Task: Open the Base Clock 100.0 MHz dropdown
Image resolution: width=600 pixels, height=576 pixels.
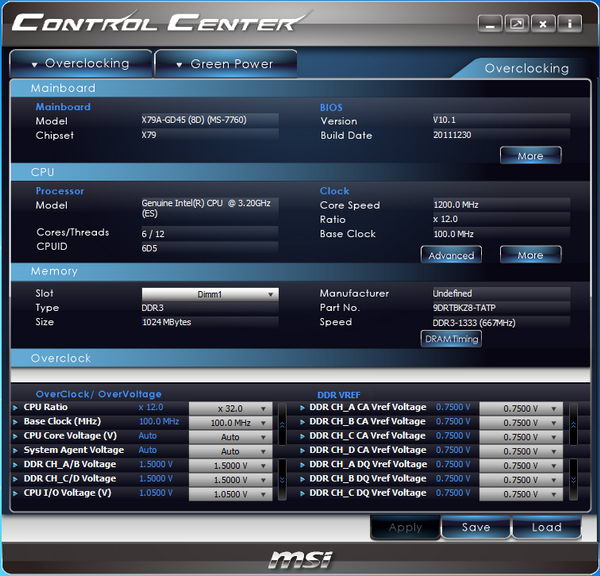Action: [230, 423]
